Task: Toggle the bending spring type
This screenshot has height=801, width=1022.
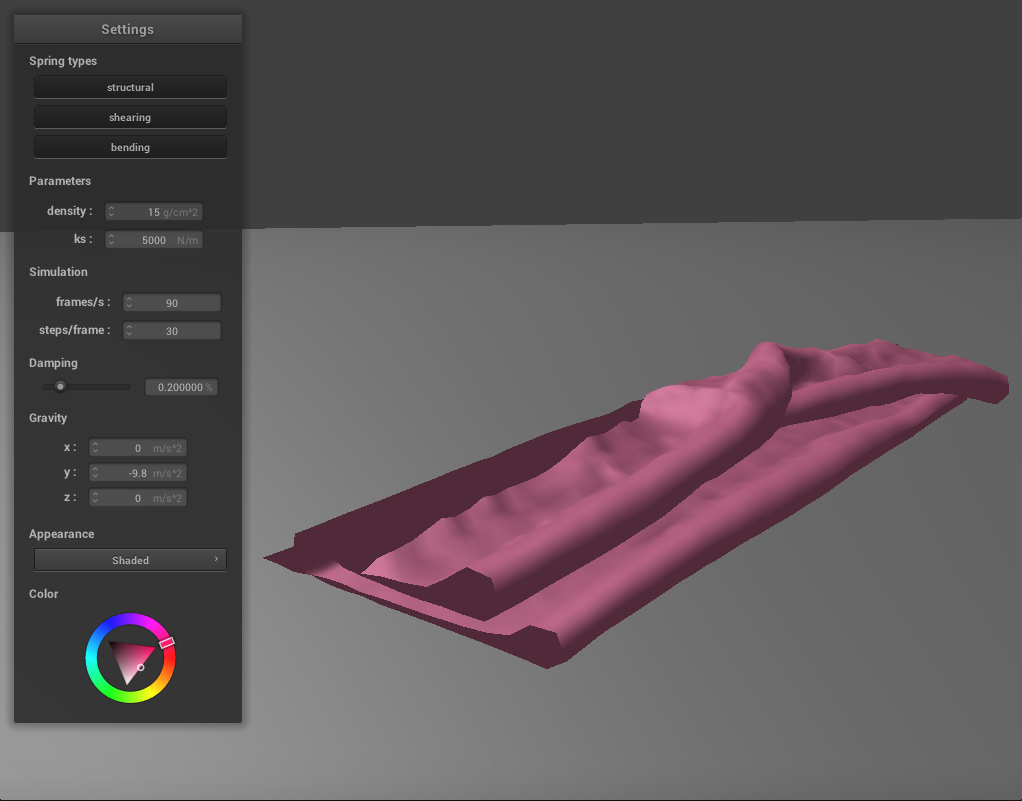Action: pos(130,148)
